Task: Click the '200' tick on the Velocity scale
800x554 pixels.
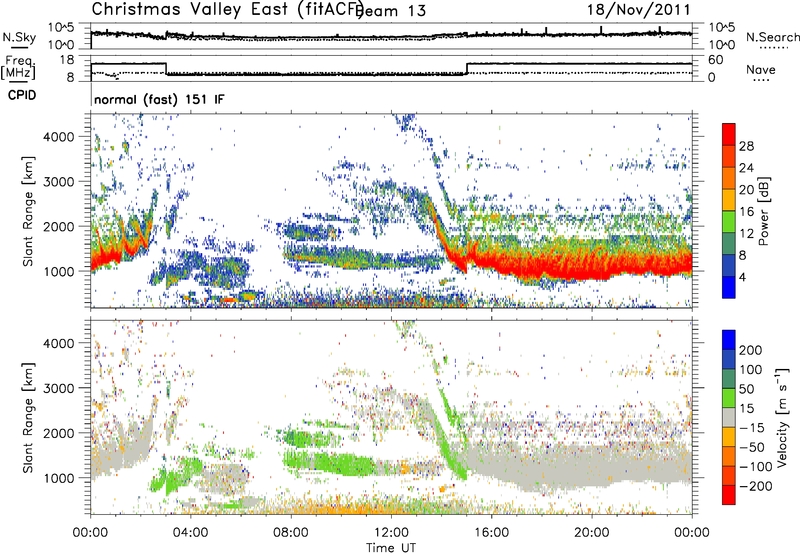Action: click(x=751, y=350)
